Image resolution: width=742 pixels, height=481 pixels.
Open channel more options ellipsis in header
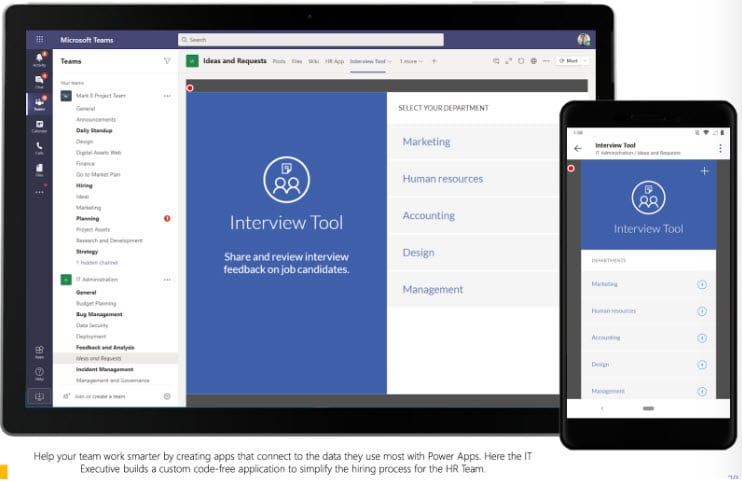[x=546, y=61]
